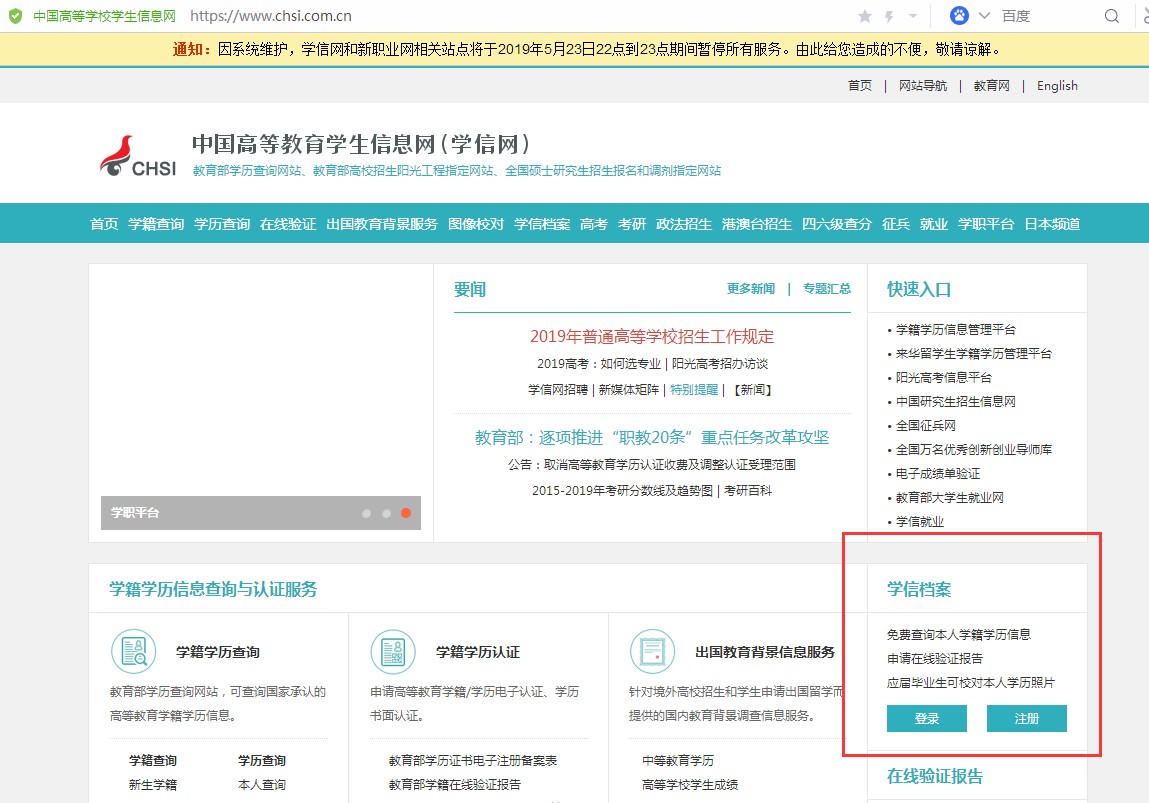Image resolution: width=1149 pixels, height=803 pixels.
Task: Click the 学信网招聘 link
Action: (x=558, y=390)
